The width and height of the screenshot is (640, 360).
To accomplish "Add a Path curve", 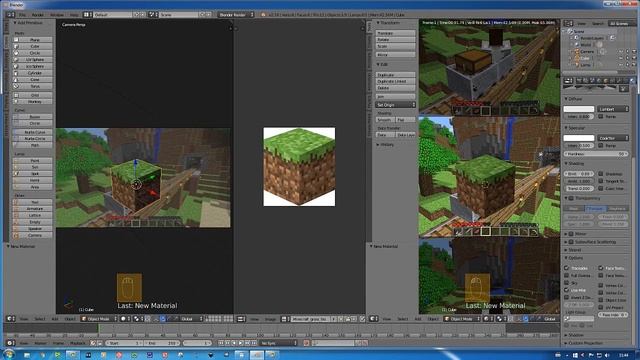I will tap(33, 145).
